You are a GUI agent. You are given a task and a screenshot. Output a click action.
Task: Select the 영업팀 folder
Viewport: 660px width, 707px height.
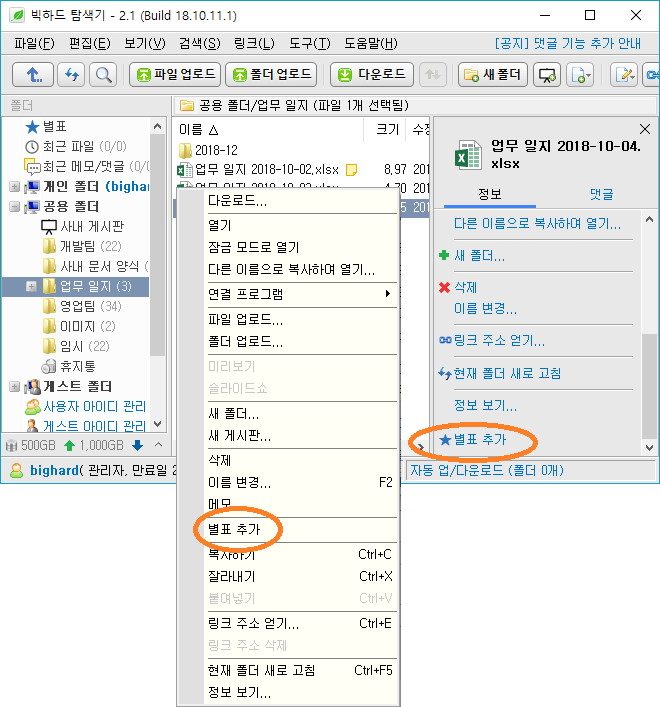click(x=82, y=306)
